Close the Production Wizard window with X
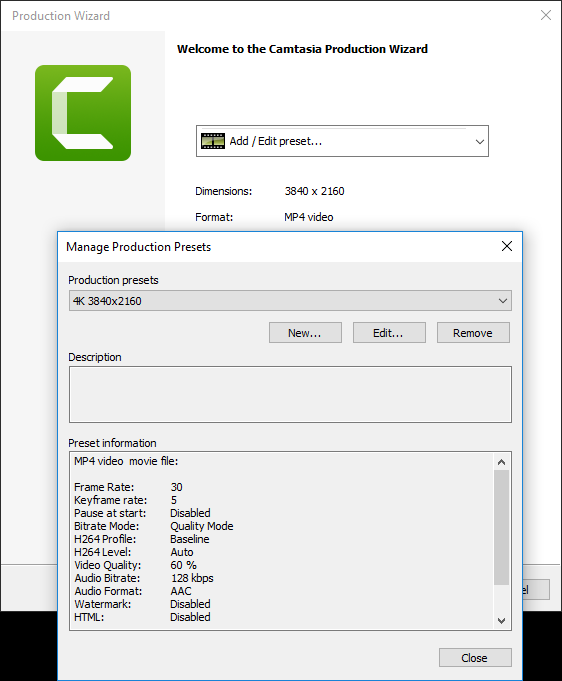 point(546,15)
